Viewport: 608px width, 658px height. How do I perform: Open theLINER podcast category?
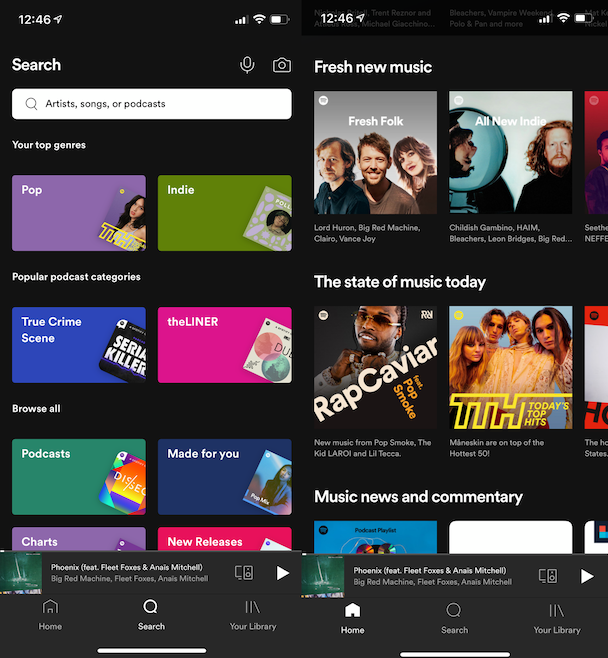(x=224, y=345)
